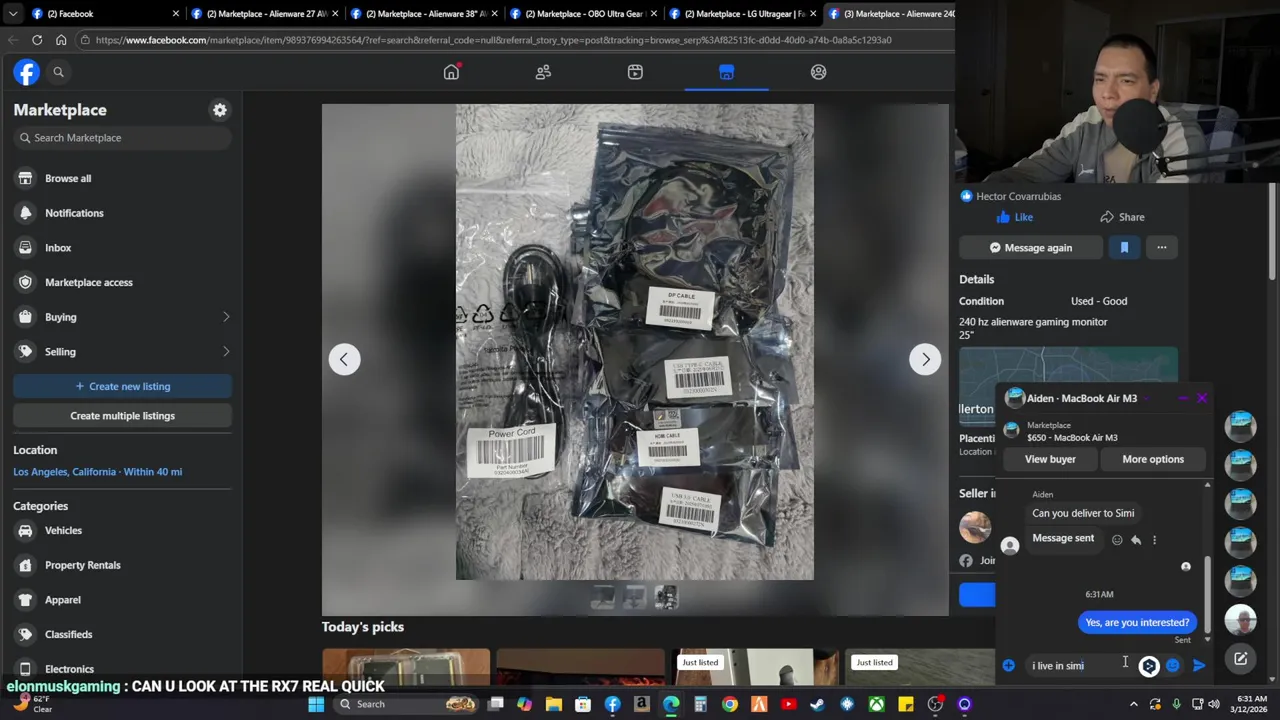Save listing with bookmark icon
This screenshot has width=1280, height=720.
(x=1124, y=248)
